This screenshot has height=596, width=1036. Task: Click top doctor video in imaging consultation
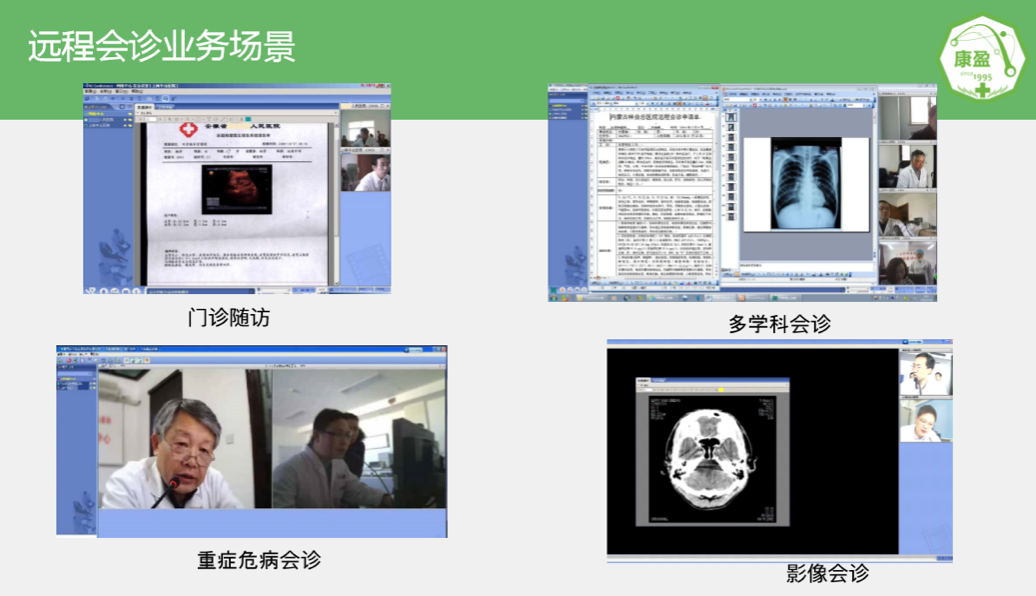(925, 372)
